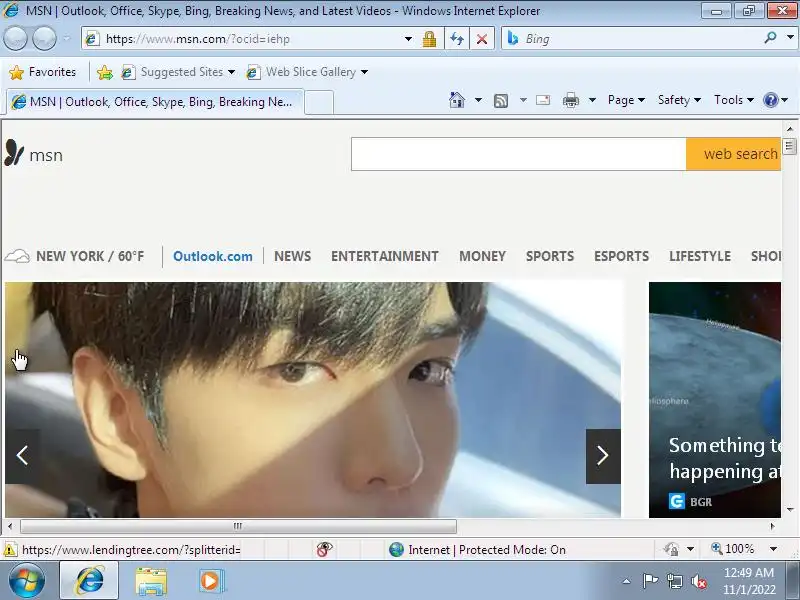Open the Outlook.com link

click(x=213, y=256)
